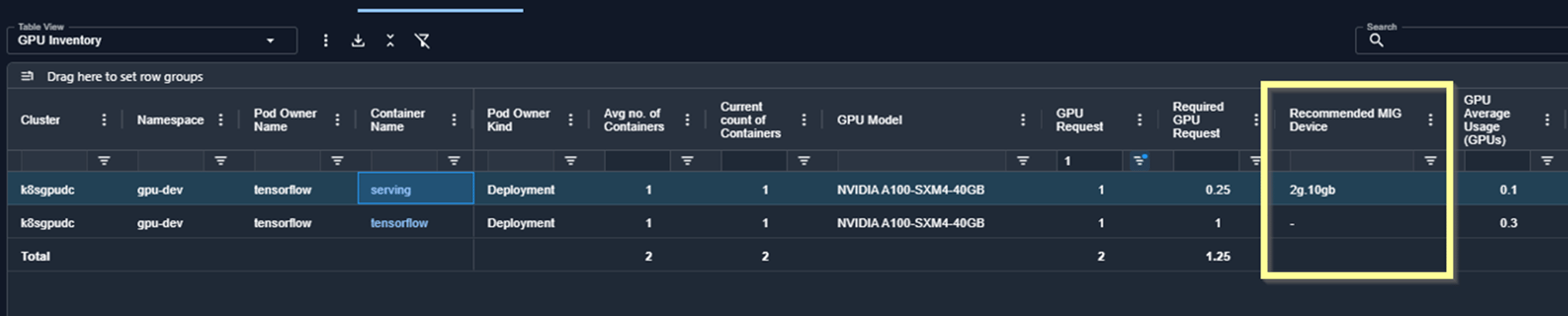Open the Cluster column menu dots
This screenshot has width=1568, height=316.
click(x=104, y=120)
